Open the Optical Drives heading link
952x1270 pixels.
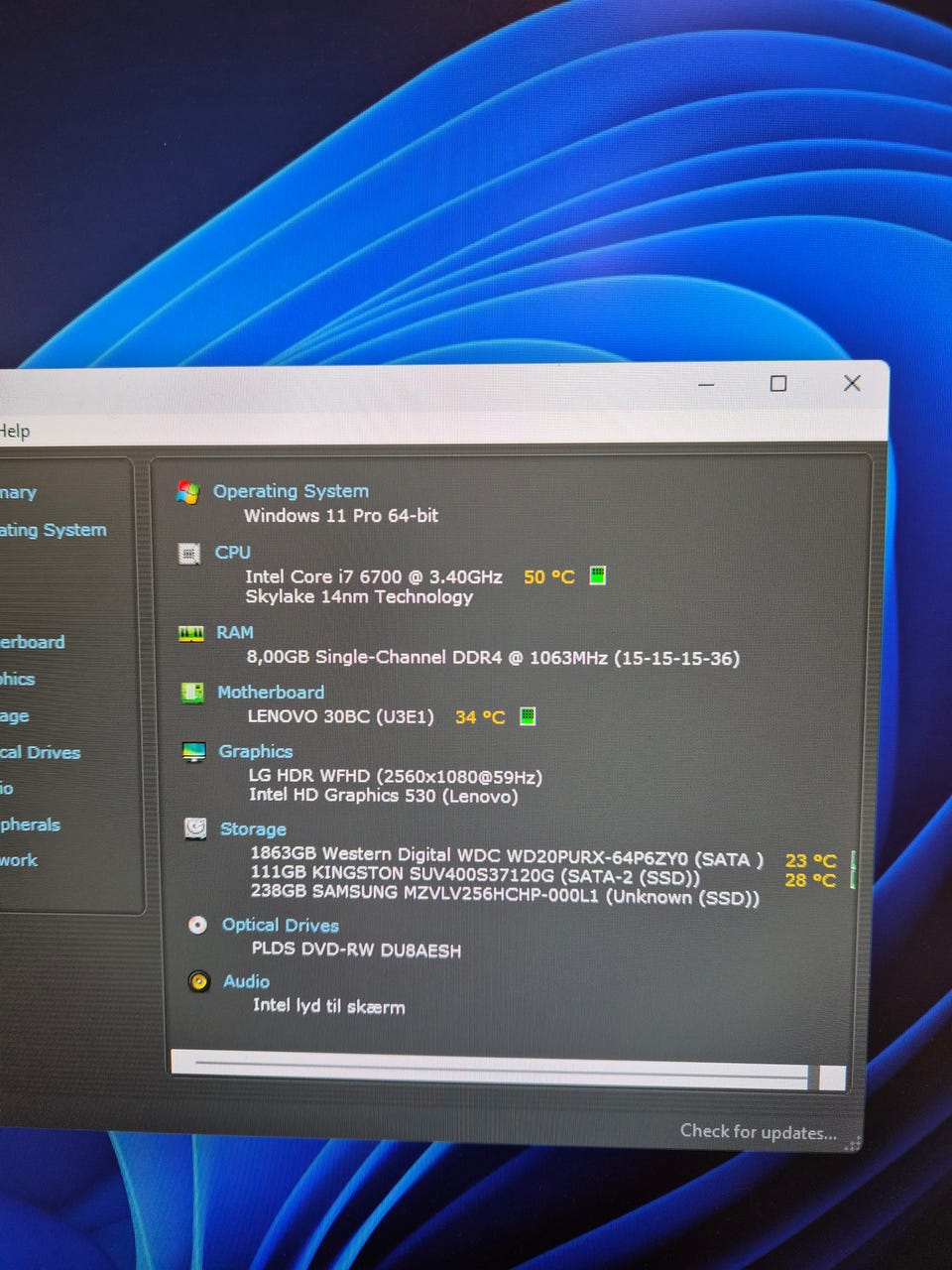(281, 925)
